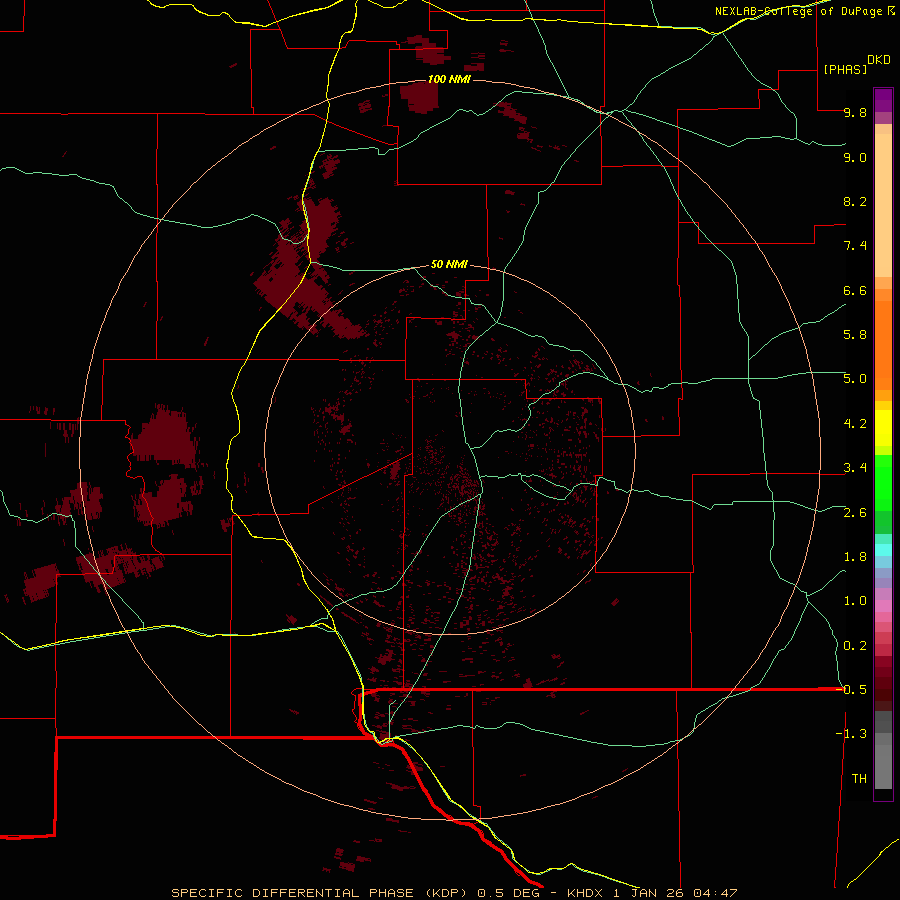
Task: Click the 7.4 scale value
Action: pyautogui.click(x=855, y=246)
